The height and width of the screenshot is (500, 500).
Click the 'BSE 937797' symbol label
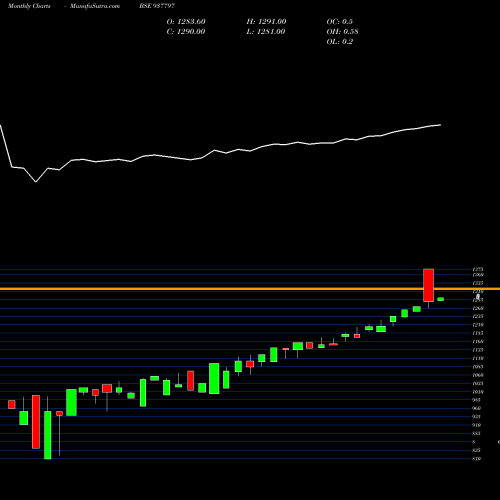(x=157, y=6)
